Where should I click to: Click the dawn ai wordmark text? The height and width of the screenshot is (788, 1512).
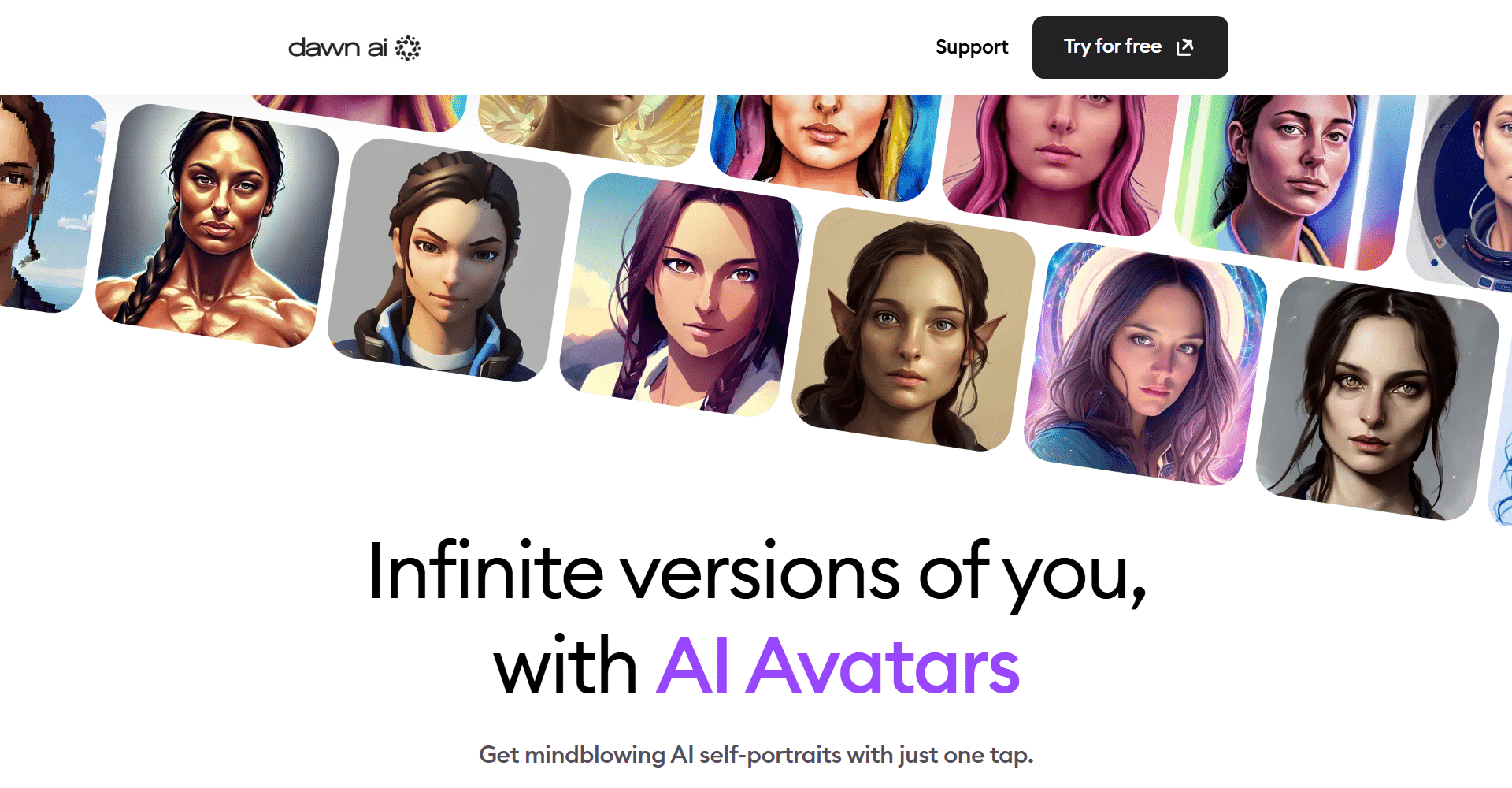click(x=338, y=48)
